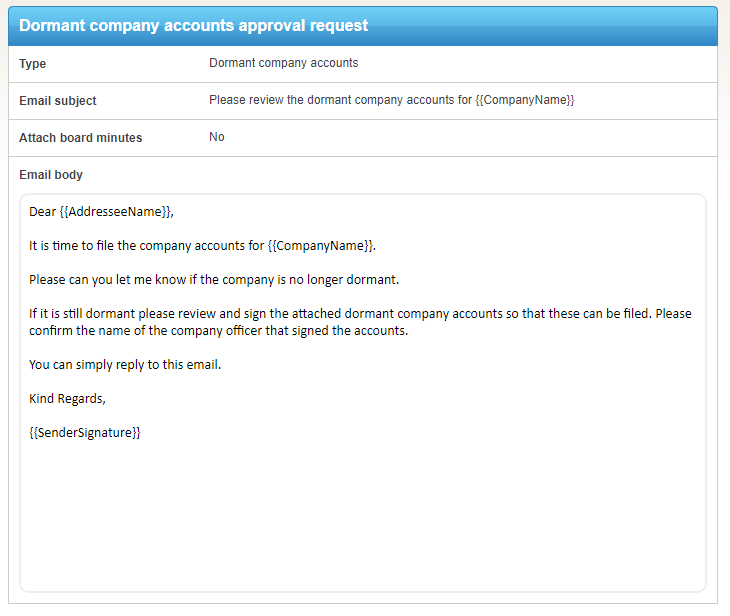Click the "Kind Regards," sign-off line
This screenshot has height=616, width=730.
click(x=67, y=399)
